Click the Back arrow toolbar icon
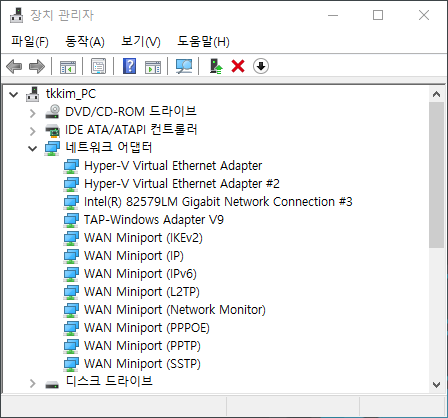Screen dimensions: 448x418 [x=14, y=66]
